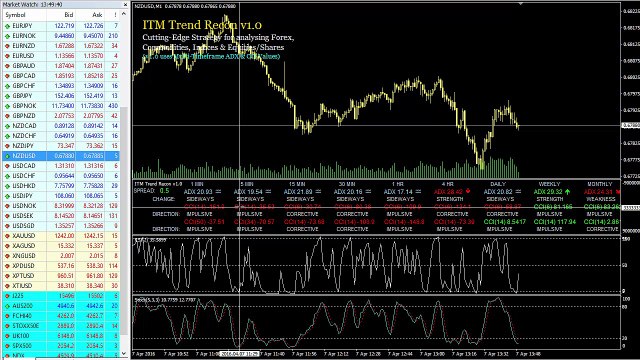
Task: Click the NZDJPY symbol arrow icon
Action: coord(7,146)
